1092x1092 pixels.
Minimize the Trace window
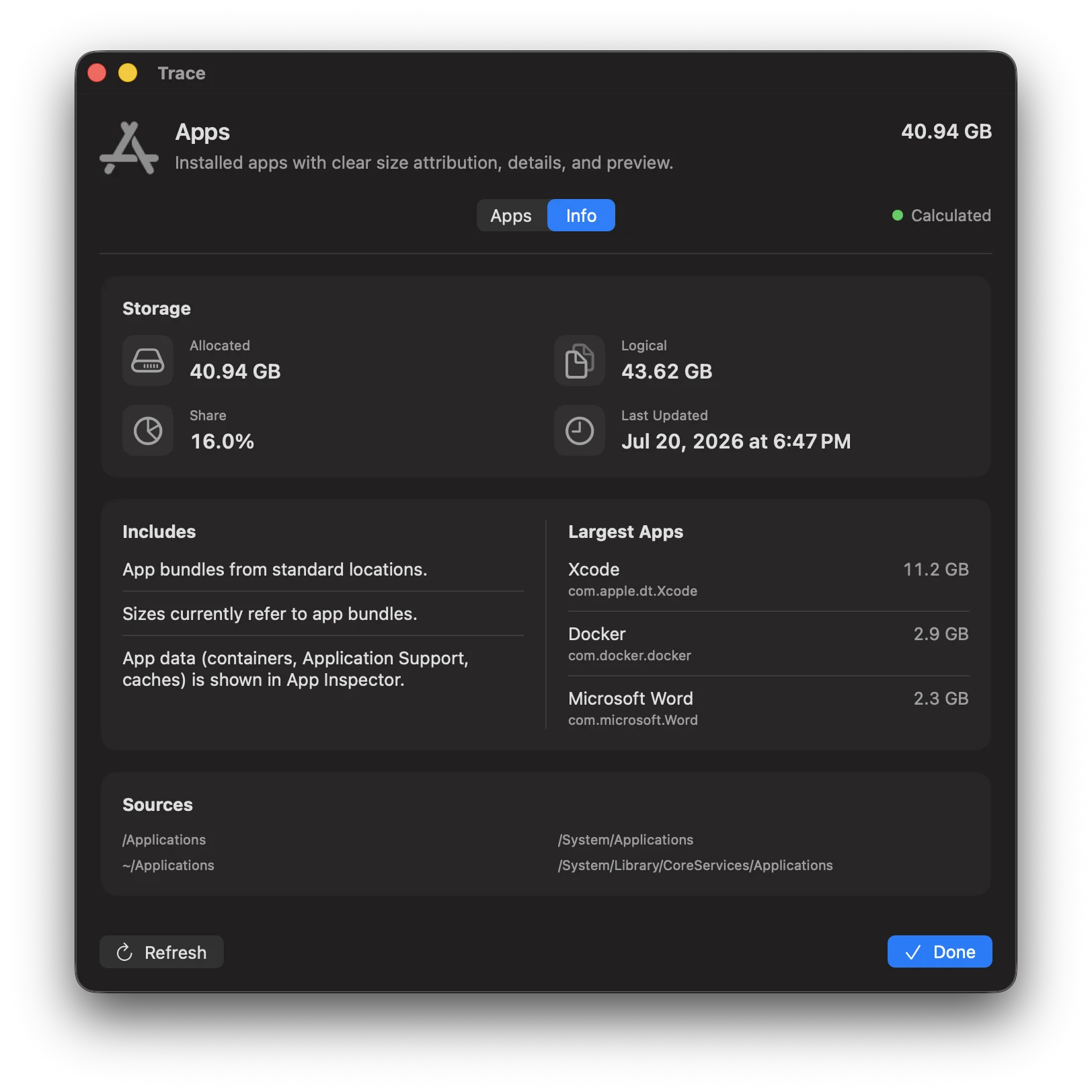click(x=128, y=73)
